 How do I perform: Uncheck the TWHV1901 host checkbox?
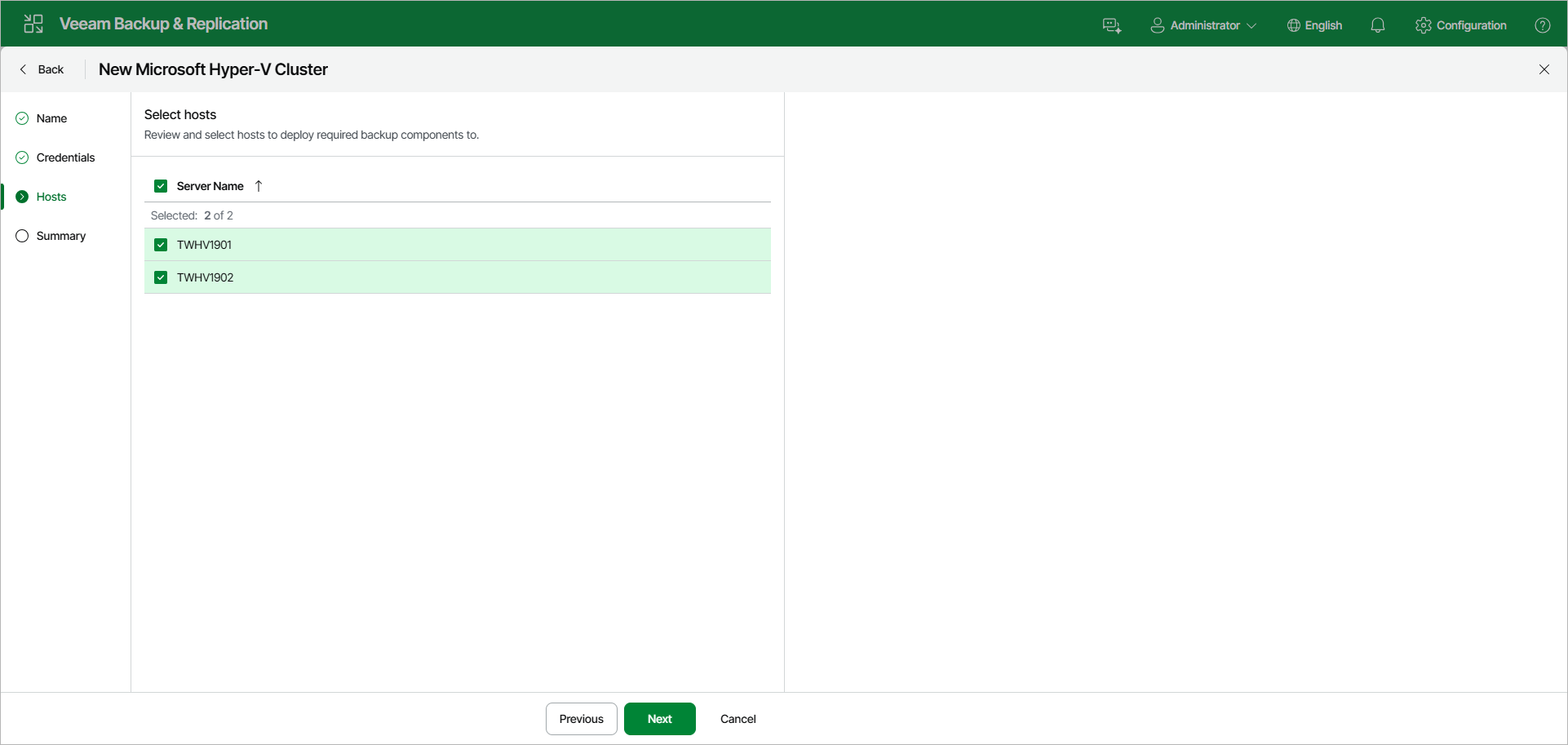(161, 245)
